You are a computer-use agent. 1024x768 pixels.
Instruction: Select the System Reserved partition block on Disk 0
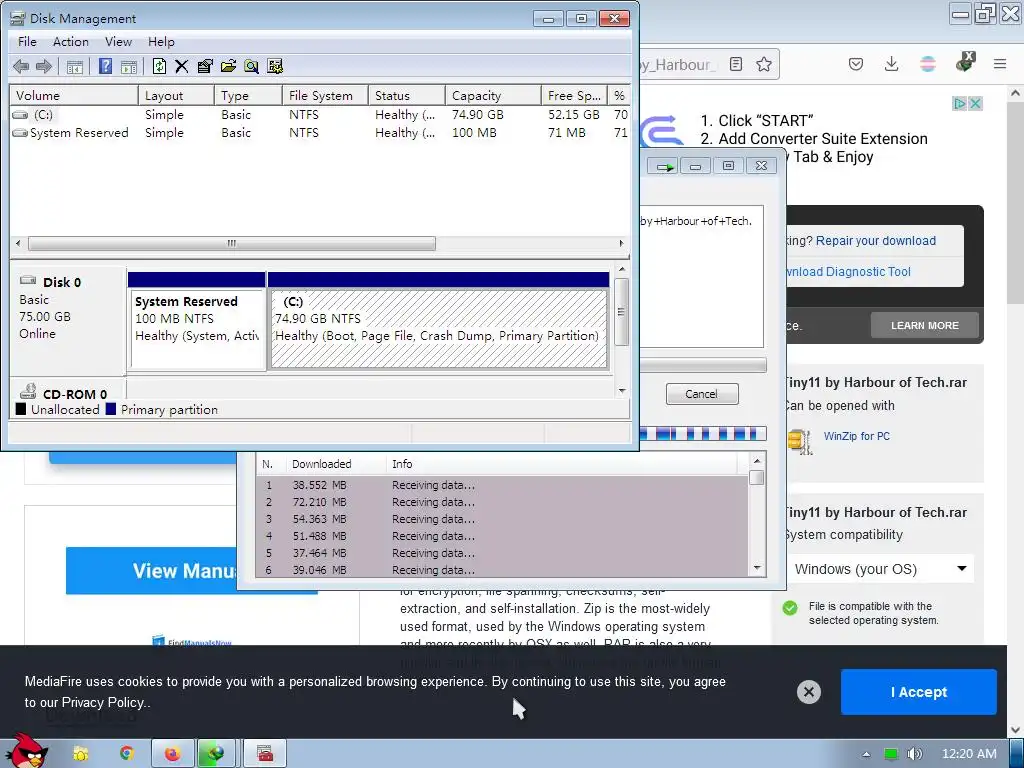pyautogui.click(x=197, y=321)
